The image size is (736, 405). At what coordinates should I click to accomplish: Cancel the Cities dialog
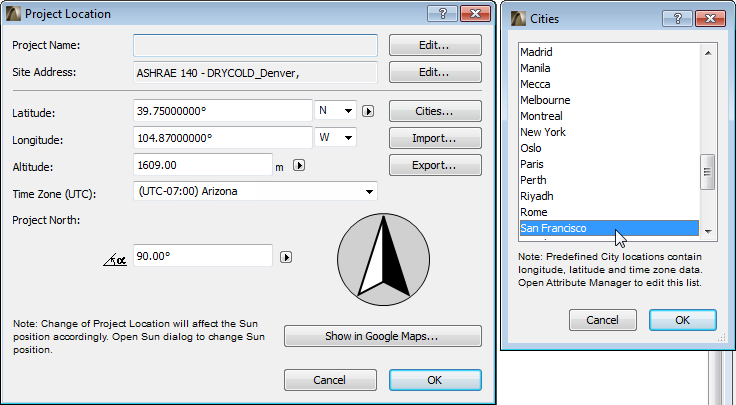pyautogui.click(x=603, y=320)
